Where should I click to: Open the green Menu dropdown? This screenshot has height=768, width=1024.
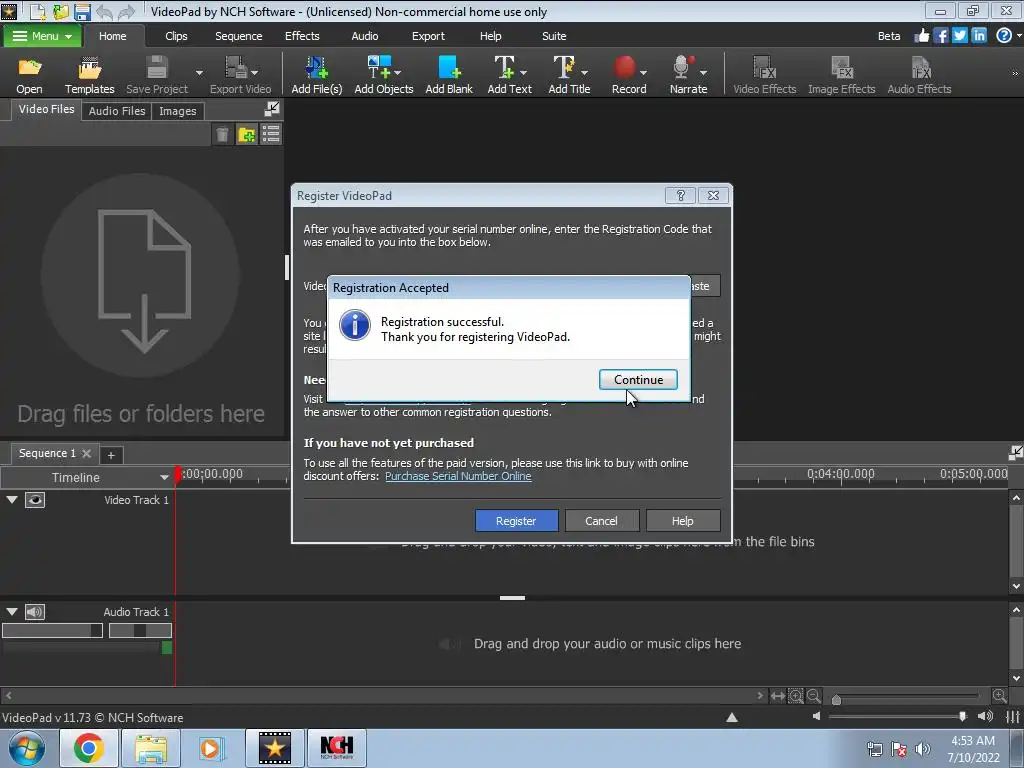click(42, 36)
